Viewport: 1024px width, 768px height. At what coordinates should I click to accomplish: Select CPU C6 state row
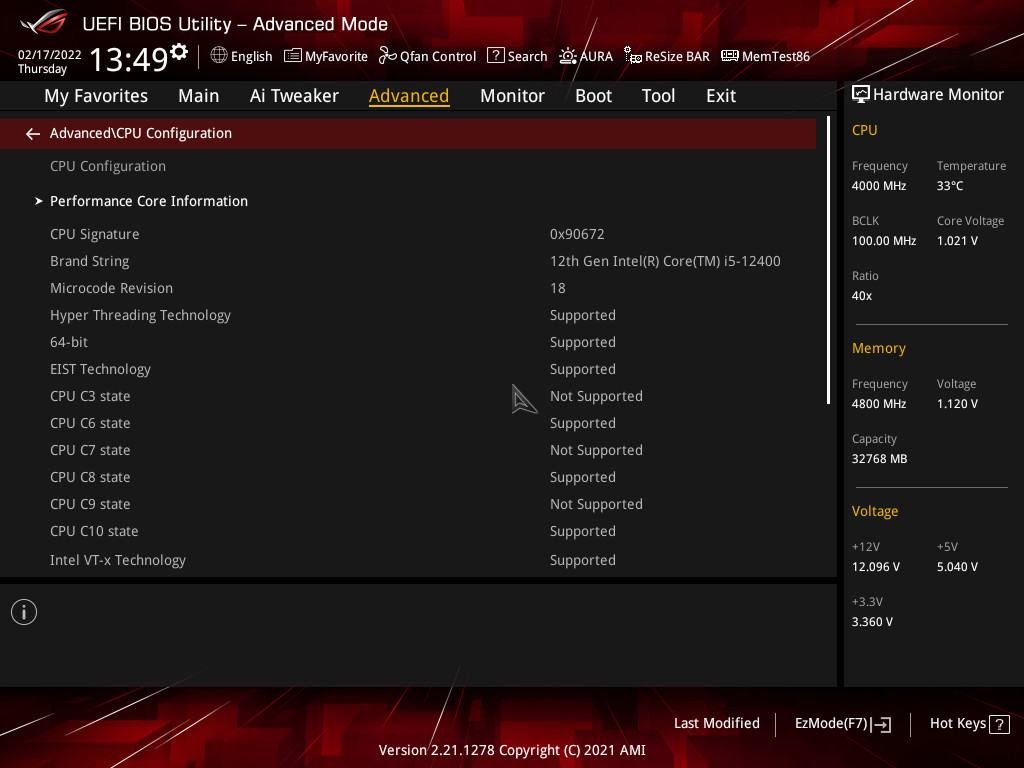coord(408,423)
